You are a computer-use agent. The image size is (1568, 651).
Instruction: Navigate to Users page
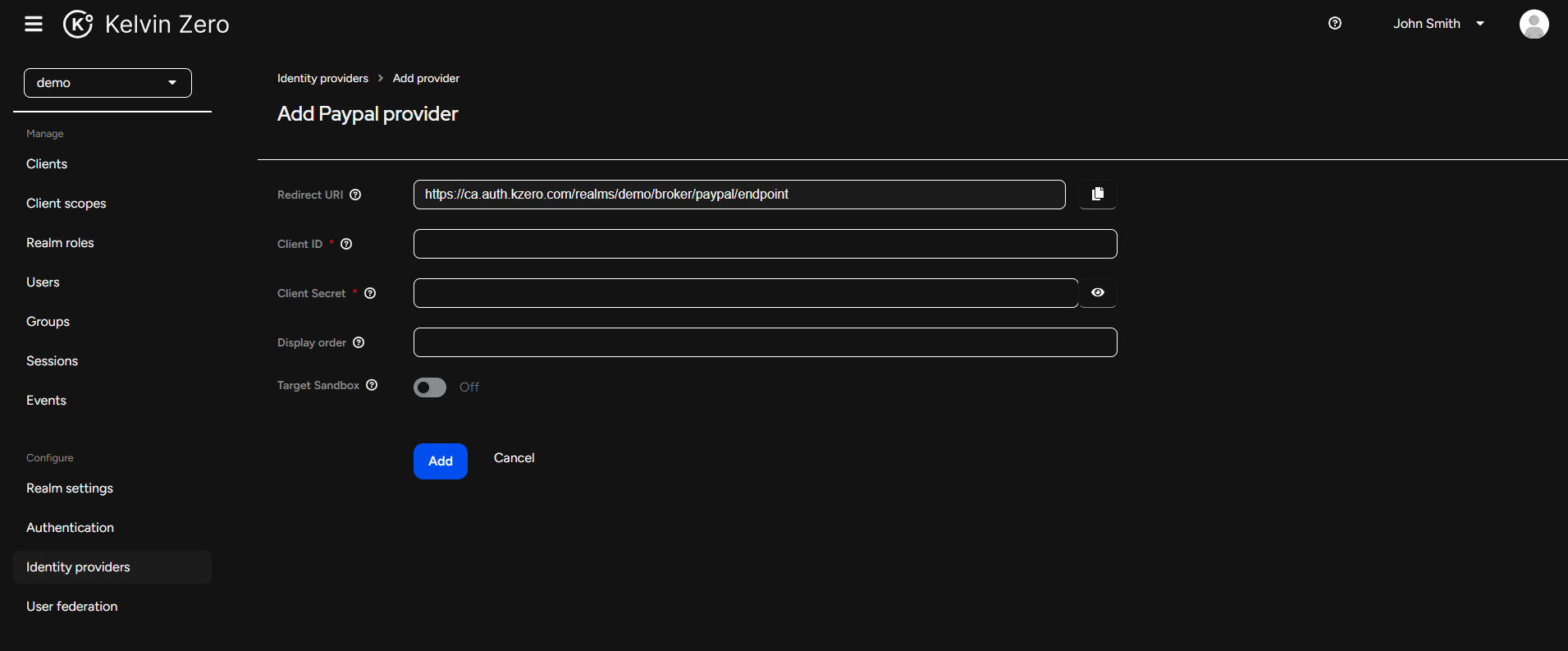pos(43,282)
